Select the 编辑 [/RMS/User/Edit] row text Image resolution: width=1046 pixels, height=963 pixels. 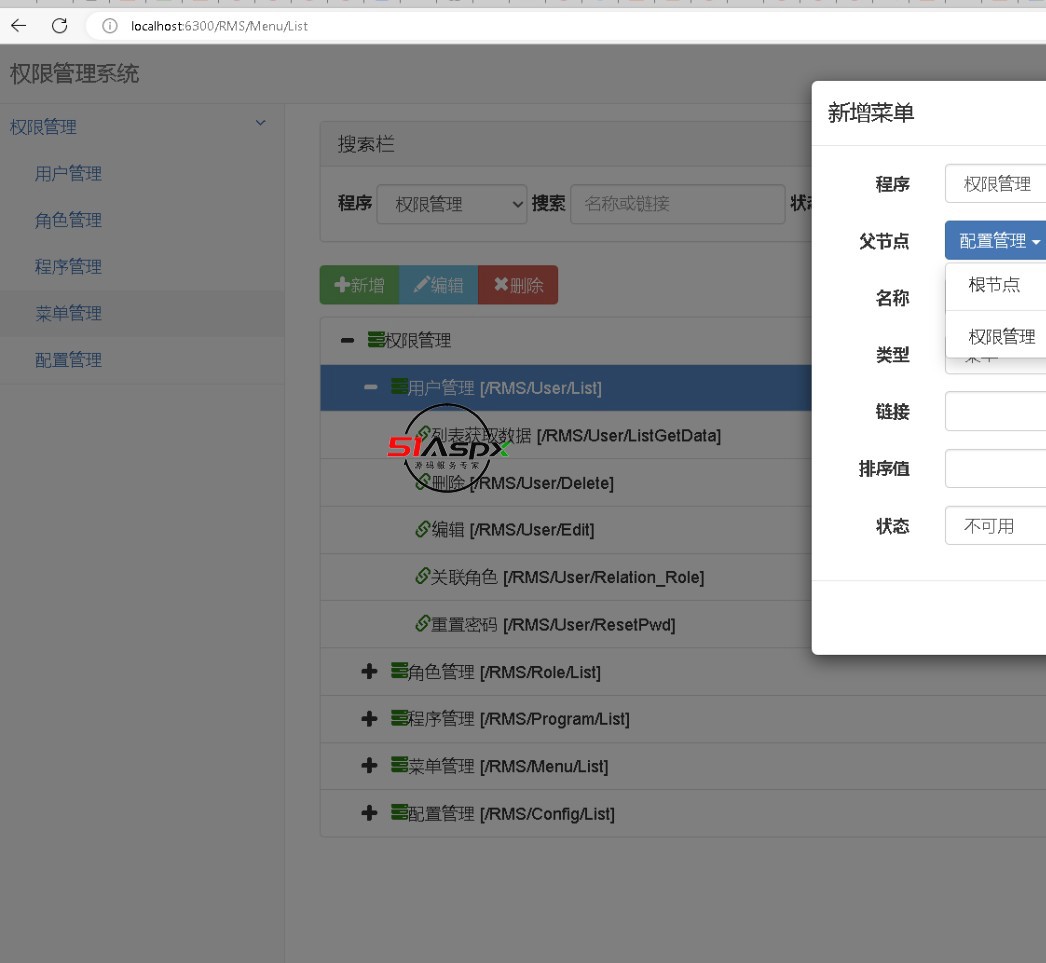coord(513,530)
